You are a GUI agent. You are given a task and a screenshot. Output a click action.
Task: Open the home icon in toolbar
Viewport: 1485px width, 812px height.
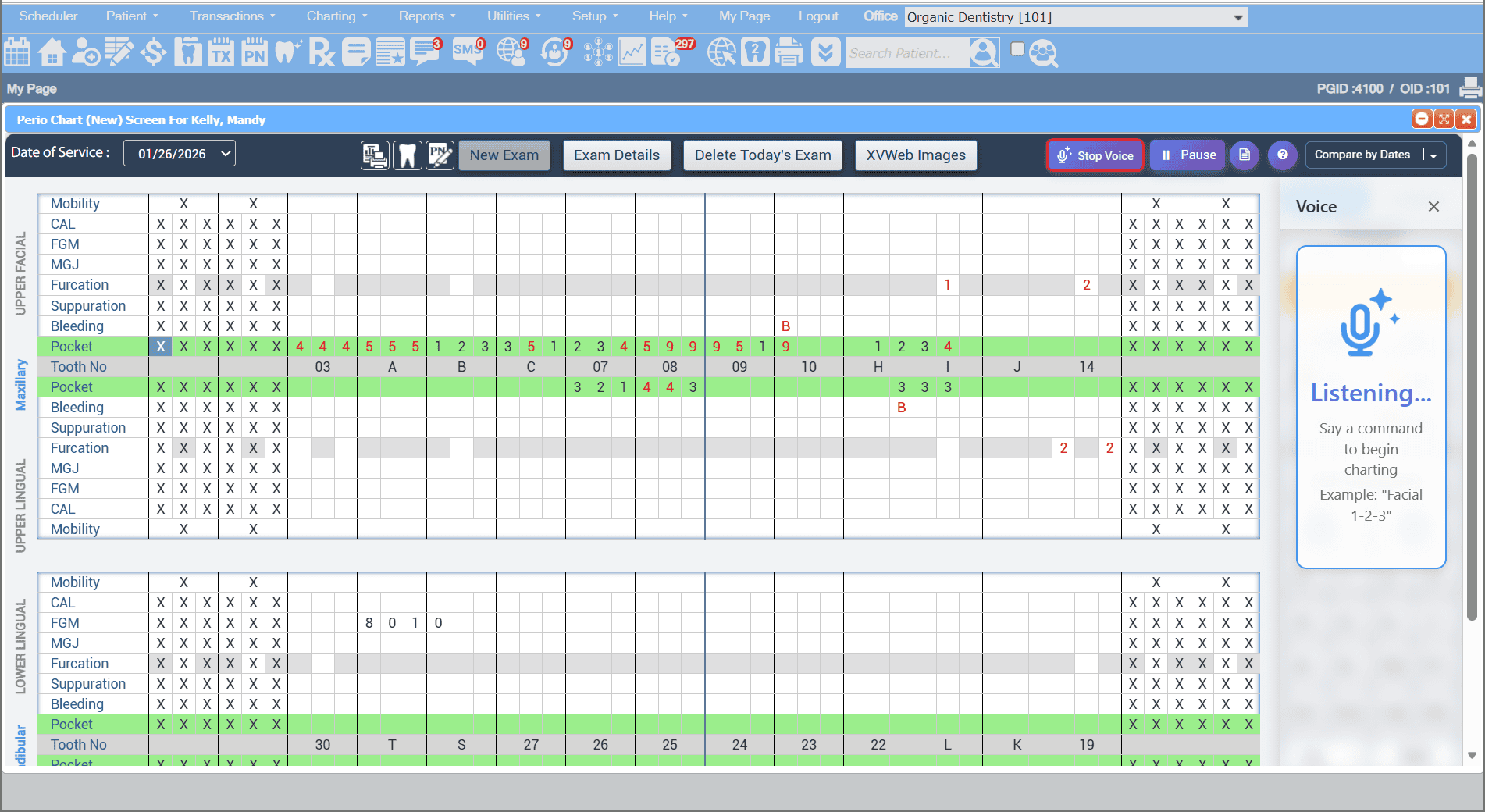coord(52,52)
